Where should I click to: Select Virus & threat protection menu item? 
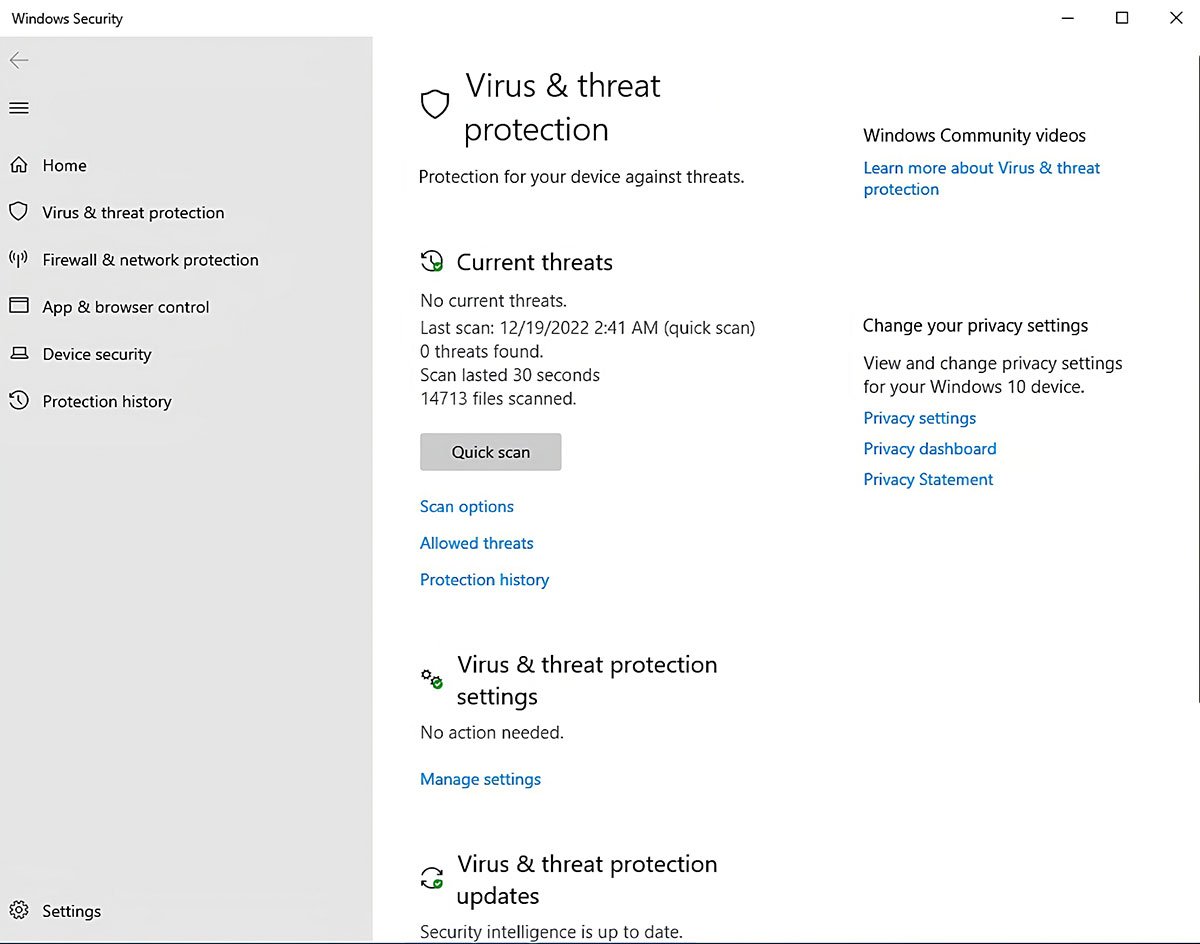point(133,213)
